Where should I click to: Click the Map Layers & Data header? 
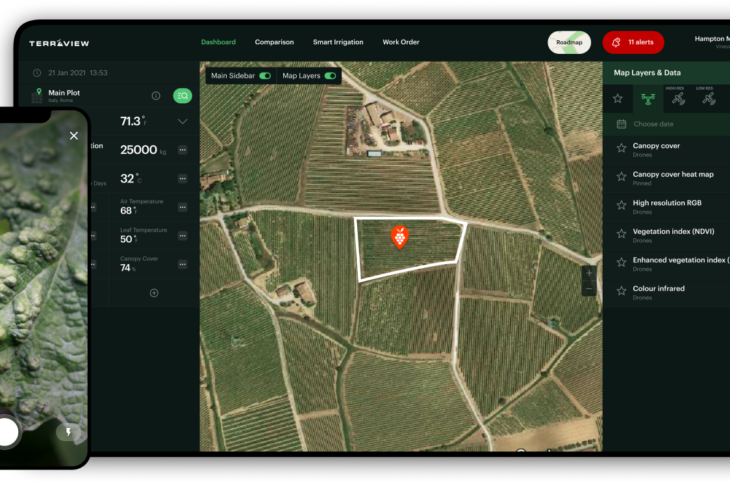[x=647, y=73]
